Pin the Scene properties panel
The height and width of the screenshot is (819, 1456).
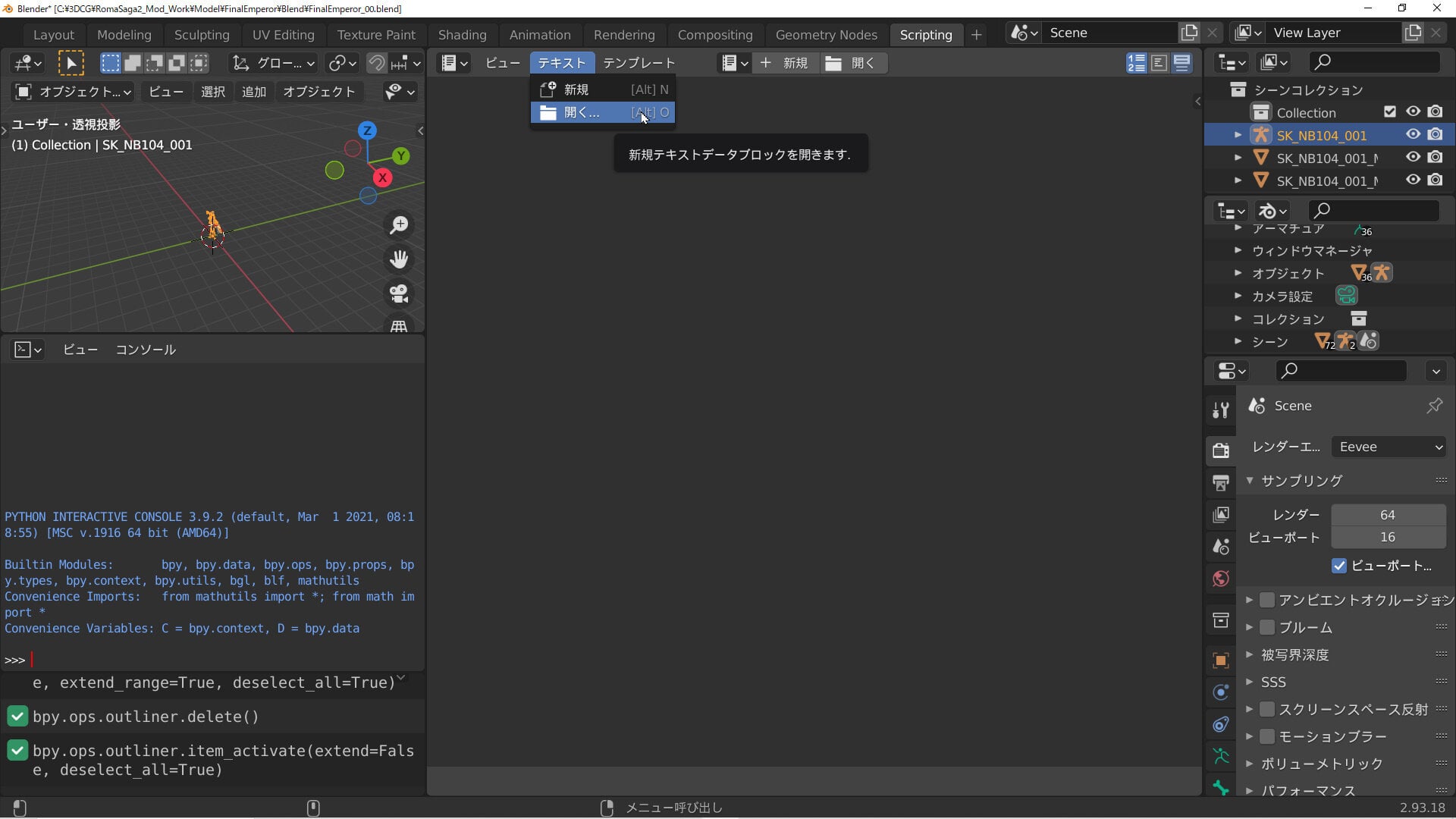pyautogui.click(x=1434, y=406)
